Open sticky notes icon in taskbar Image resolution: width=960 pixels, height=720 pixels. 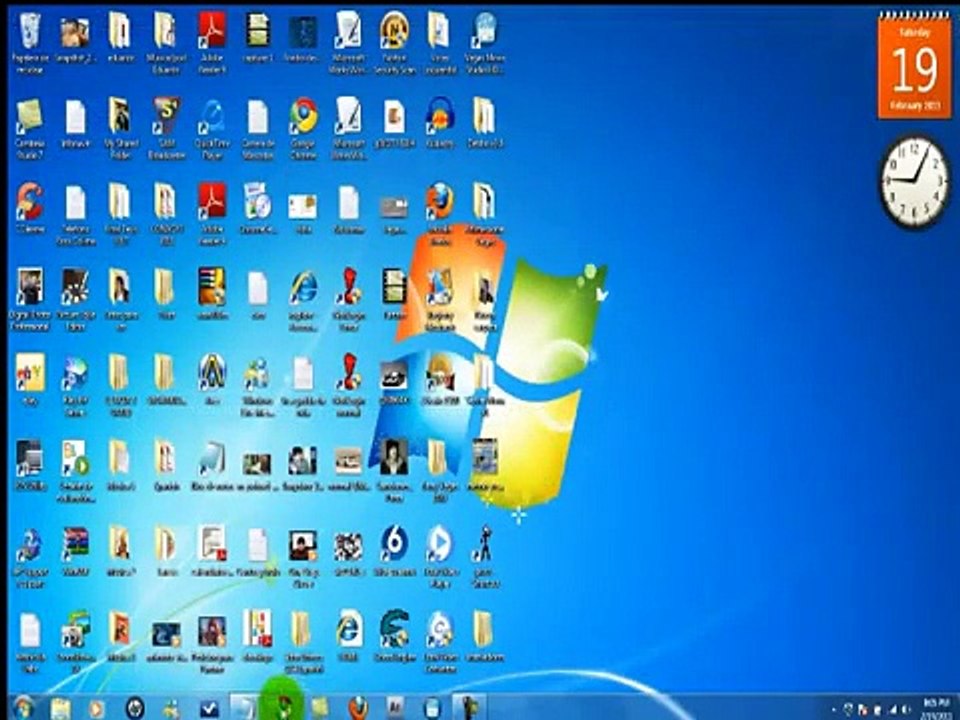pos(320,708)
